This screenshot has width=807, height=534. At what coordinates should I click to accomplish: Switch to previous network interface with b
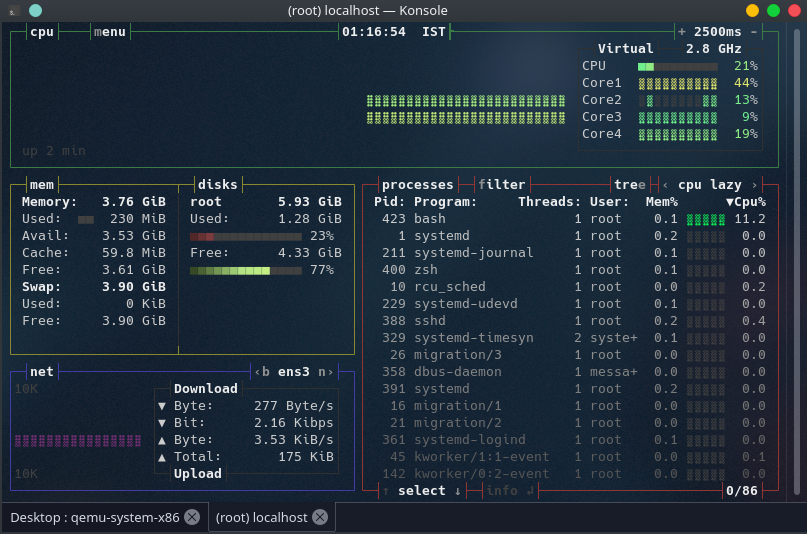pyautogui.click(x=266, y=372)
